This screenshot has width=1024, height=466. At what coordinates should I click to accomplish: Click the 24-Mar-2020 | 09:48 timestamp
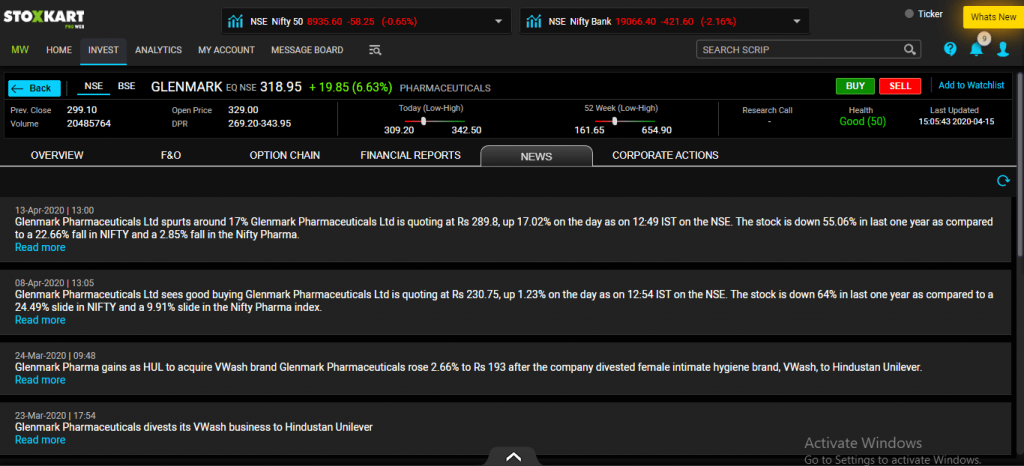pyautogui.click(x=55, y=356)
